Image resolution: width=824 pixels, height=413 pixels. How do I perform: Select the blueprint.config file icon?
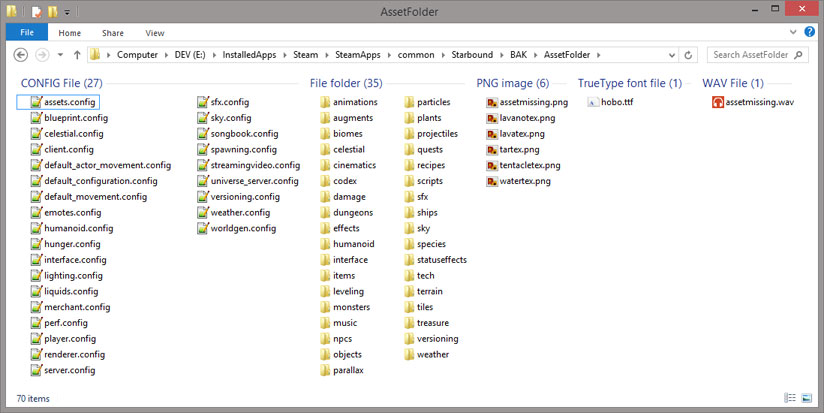36,118
